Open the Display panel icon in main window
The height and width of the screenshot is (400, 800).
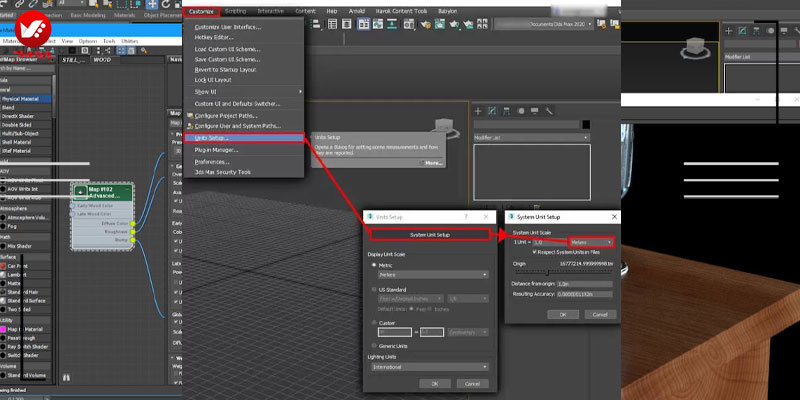coord(535,111)
